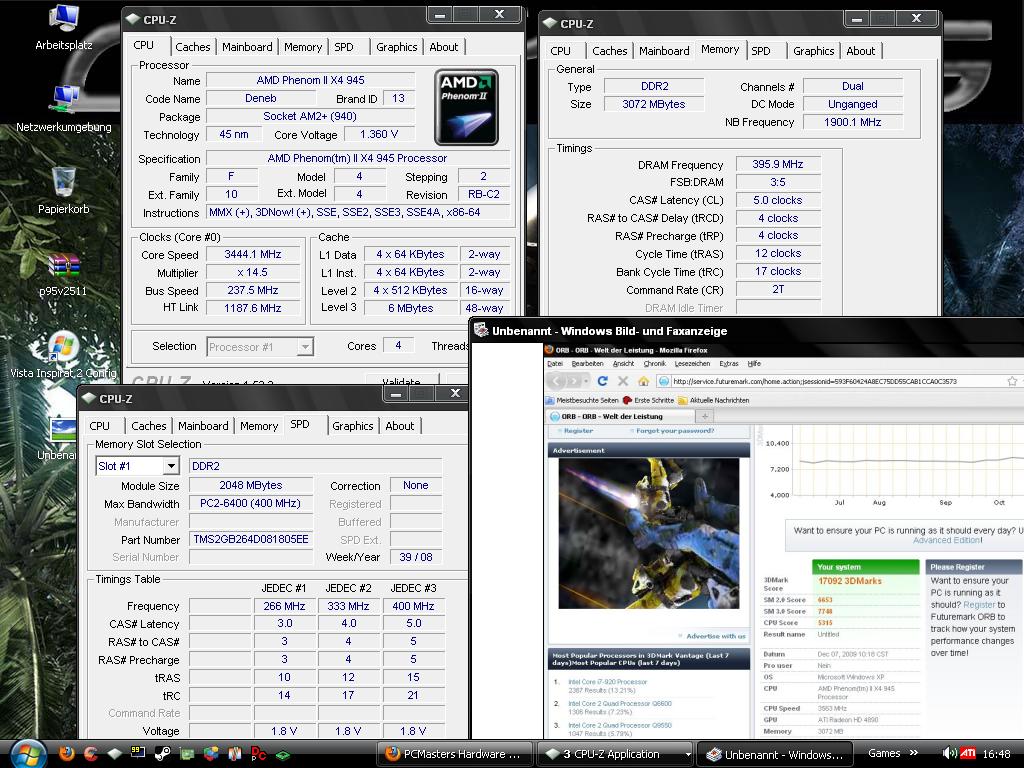Click the Command Rate value 2T
The width and height of the screenshot is (1024, 768).
(778, 289)
